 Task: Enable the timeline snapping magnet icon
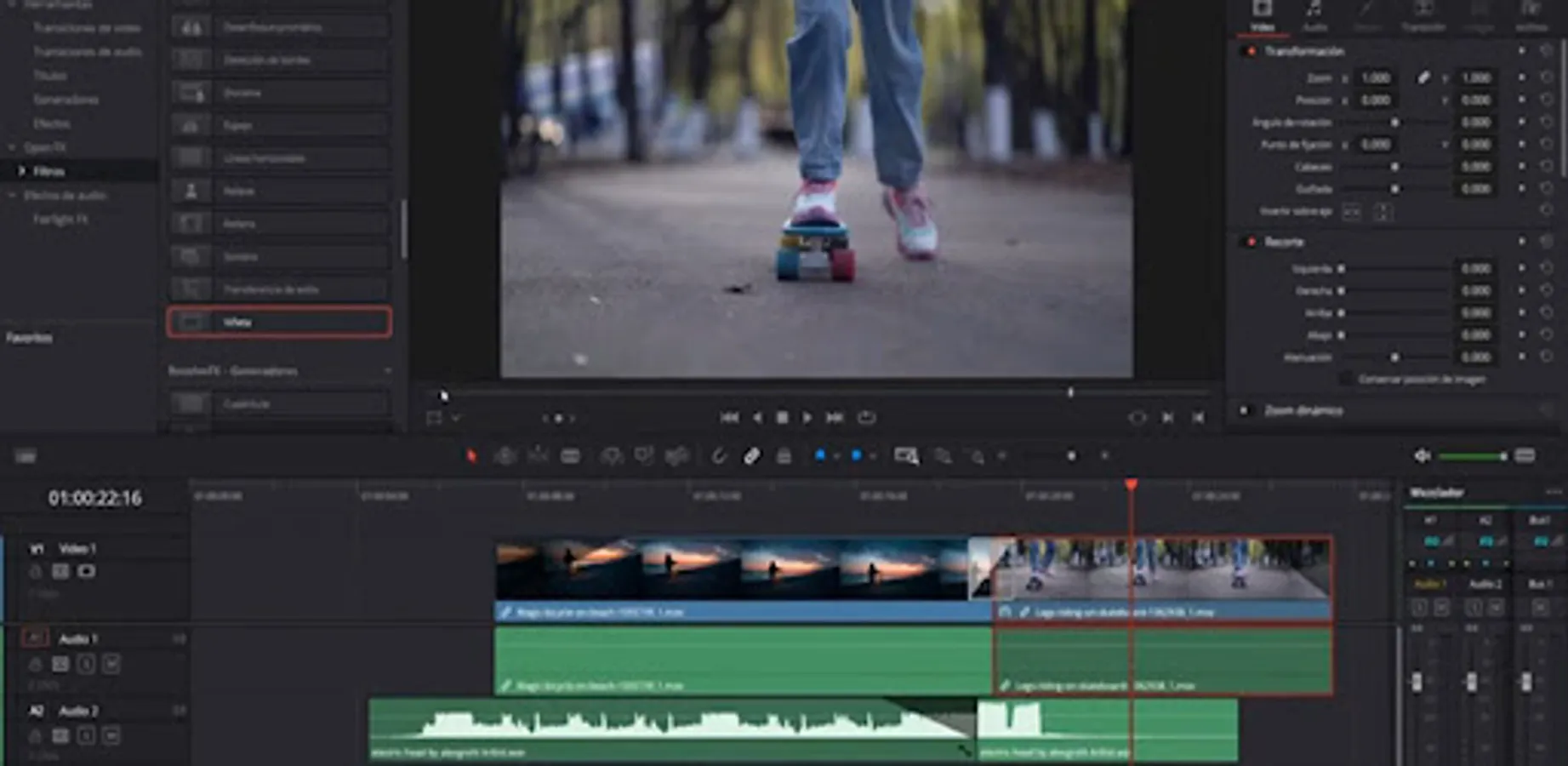coord(719,456)
